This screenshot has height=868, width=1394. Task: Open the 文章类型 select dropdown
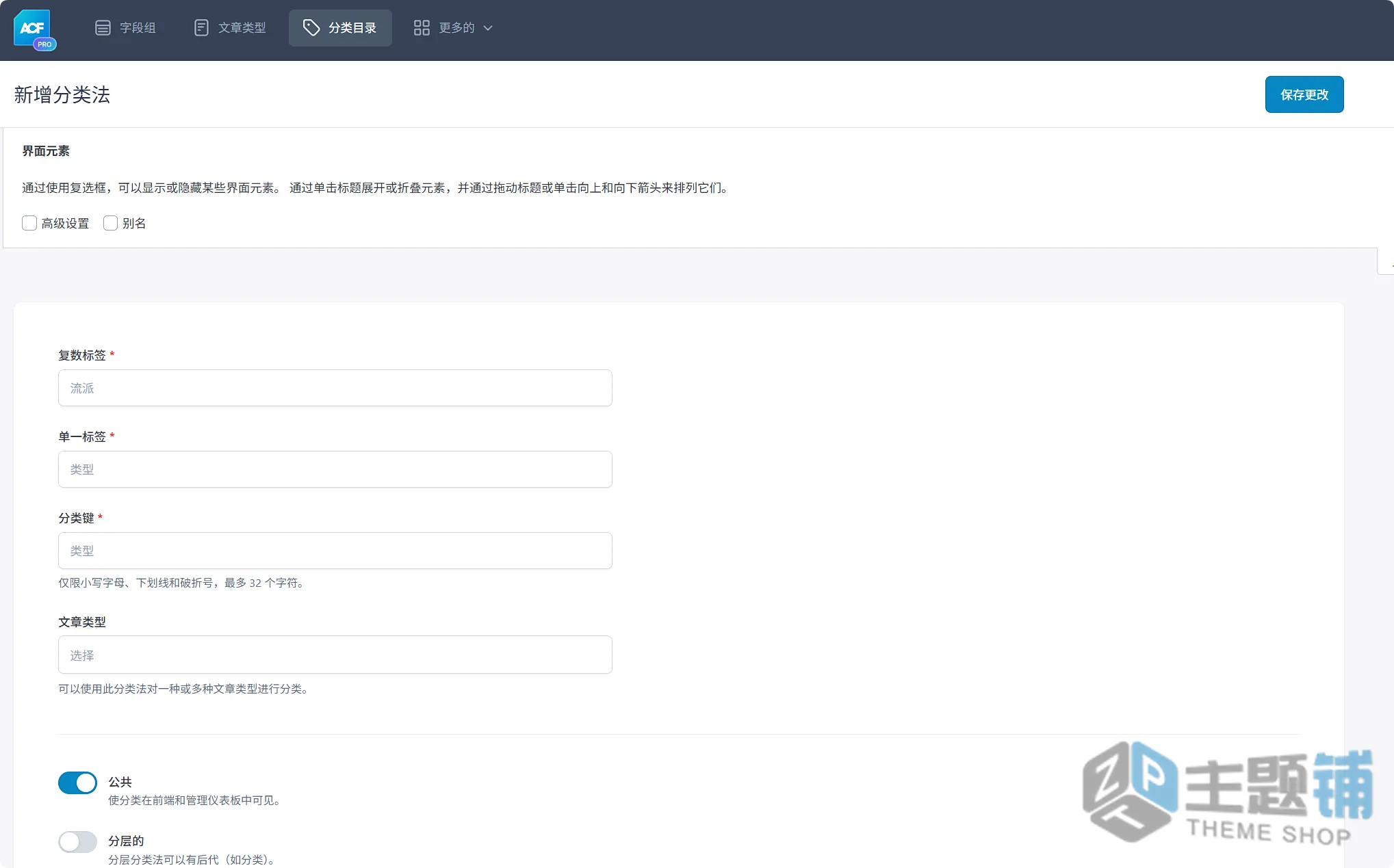(335, 655)
